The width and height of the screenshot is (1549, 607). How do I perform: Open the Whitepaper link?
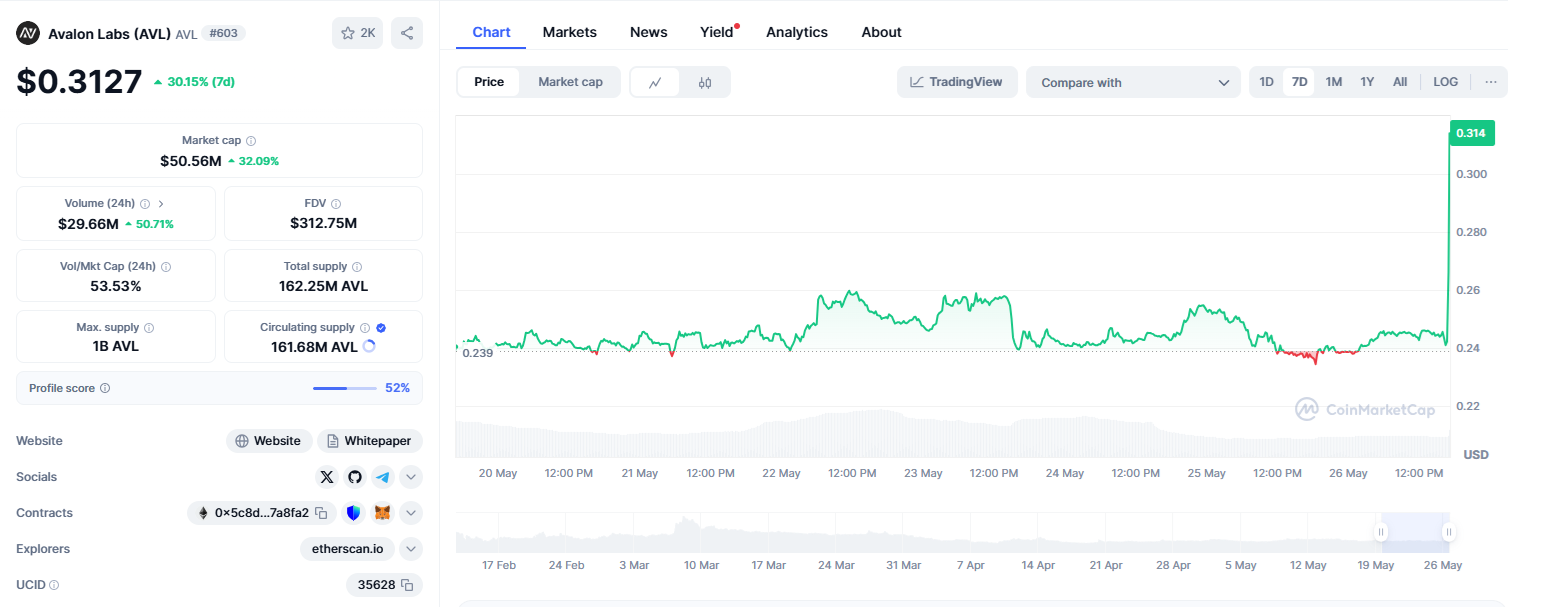[370, 441]
